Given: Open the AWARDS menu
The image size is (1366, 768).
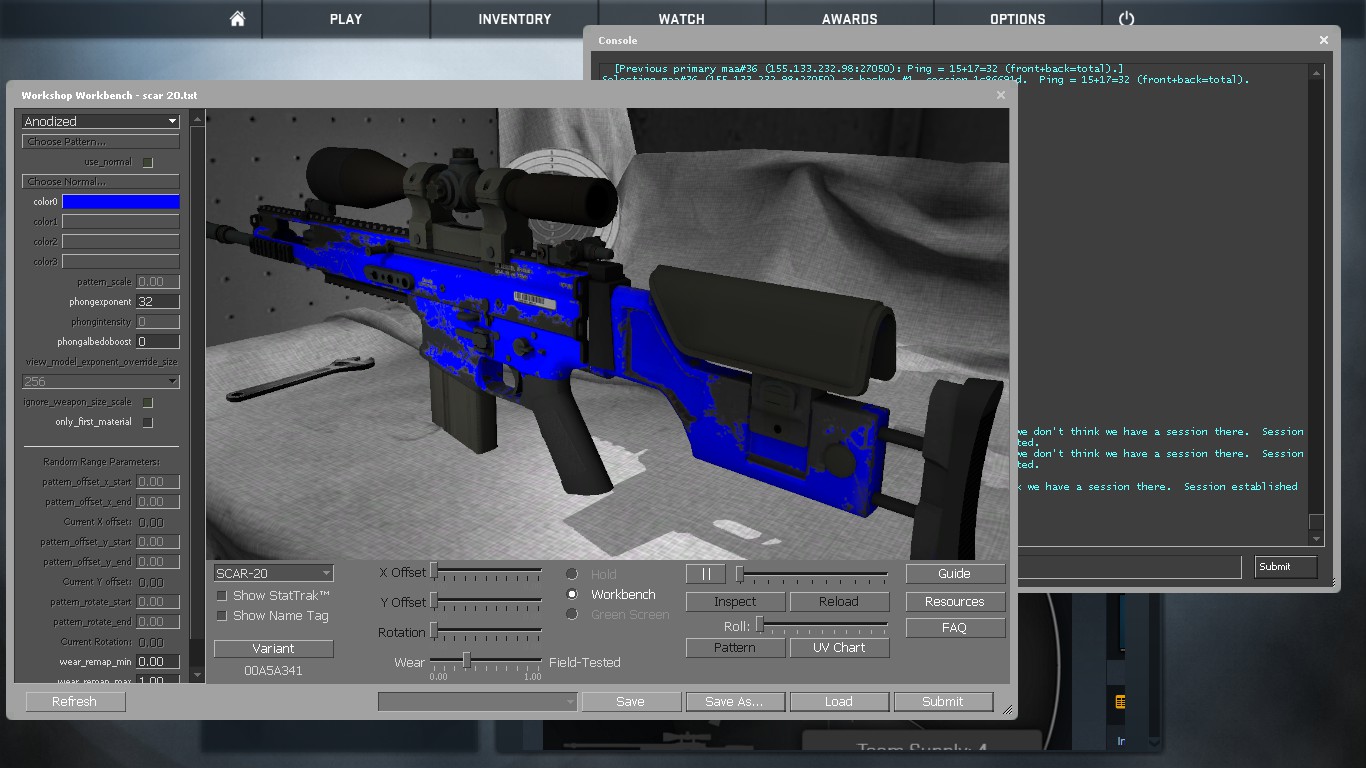Looking at the screenshot, I should (x=850, y=19).
